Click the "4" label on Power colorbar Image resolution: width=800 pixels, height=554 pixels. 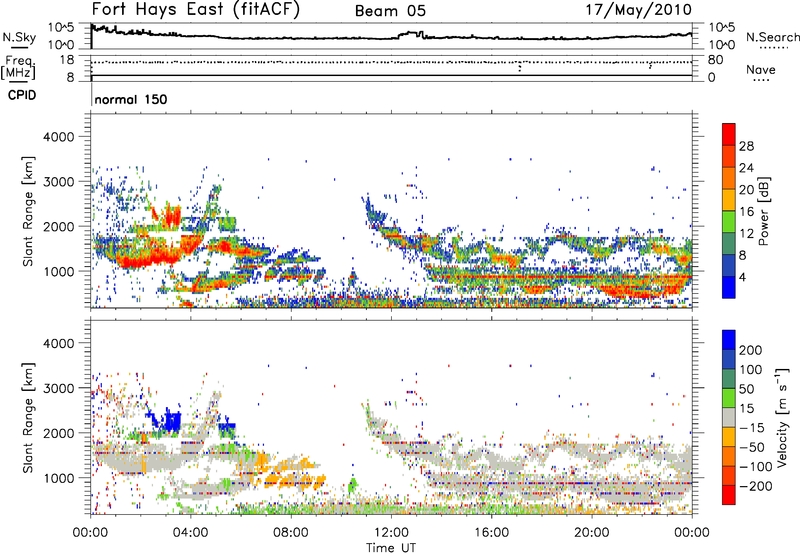pos(743,278)
